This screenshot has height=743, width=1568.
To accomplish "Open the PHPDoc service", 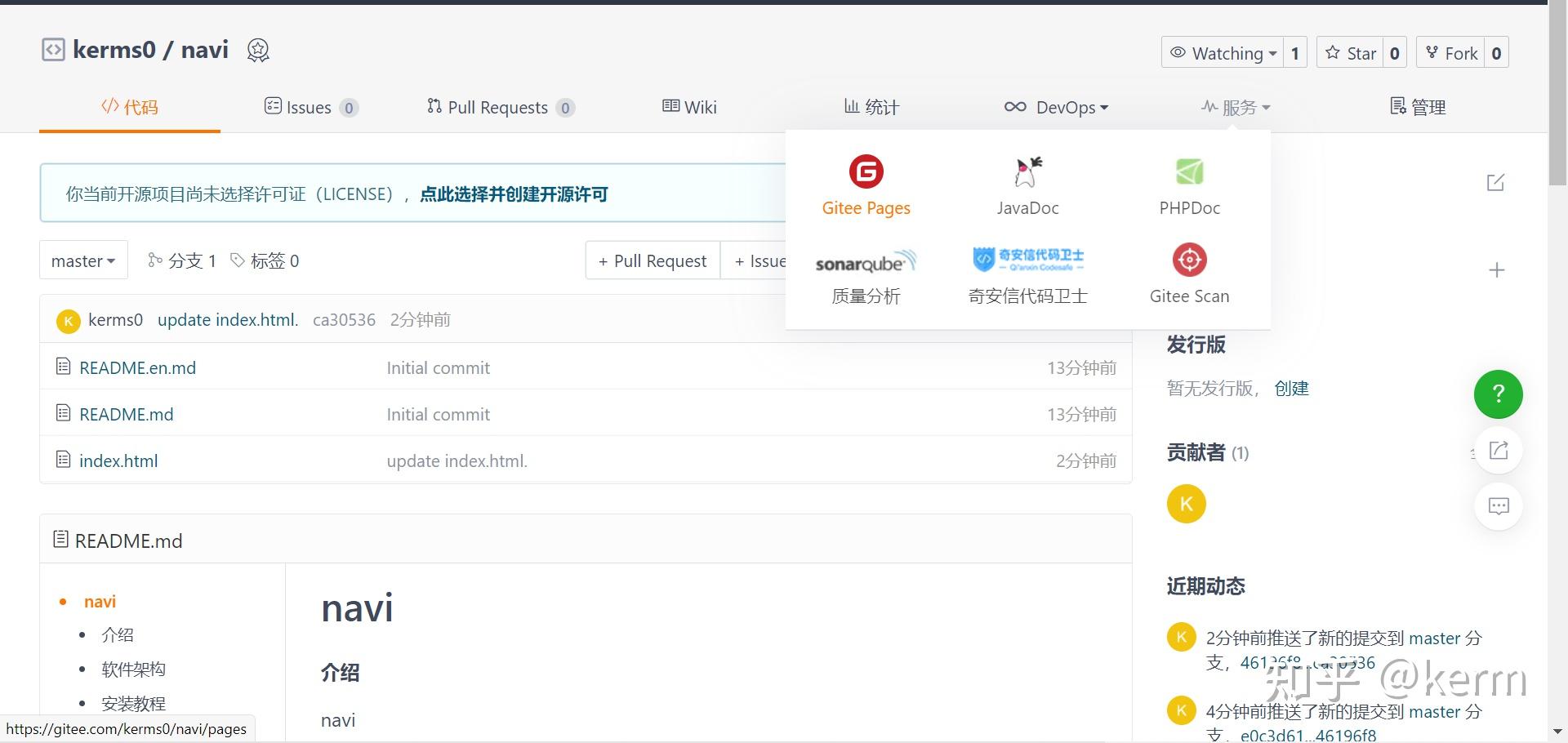I will (1189, 188).
